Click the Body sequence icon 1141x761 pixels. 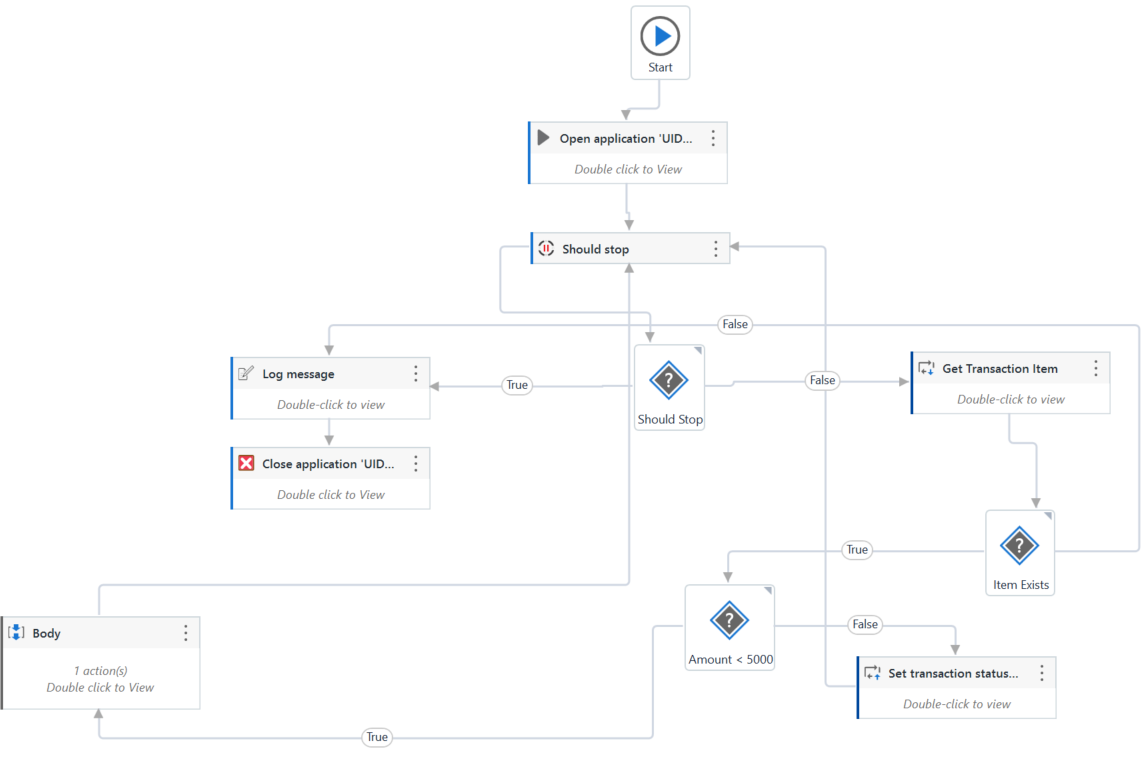point(16,633)
